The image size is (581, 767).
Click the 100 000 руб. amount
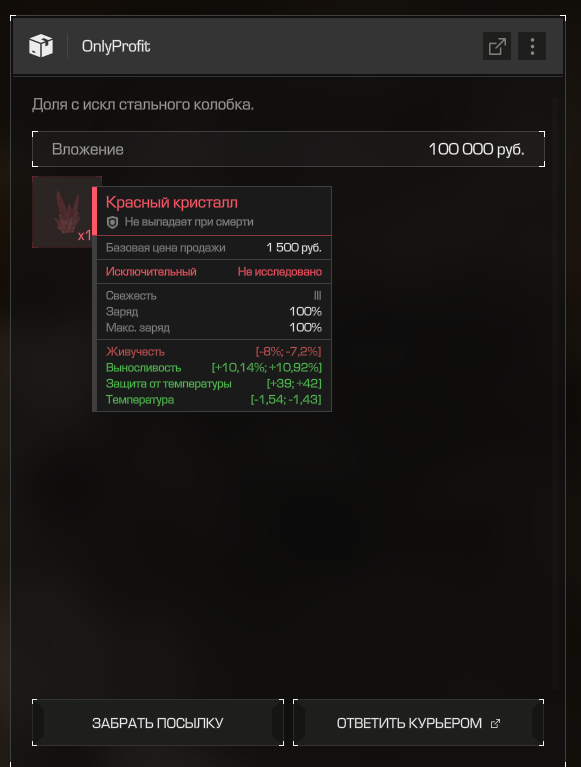point(476,149)
